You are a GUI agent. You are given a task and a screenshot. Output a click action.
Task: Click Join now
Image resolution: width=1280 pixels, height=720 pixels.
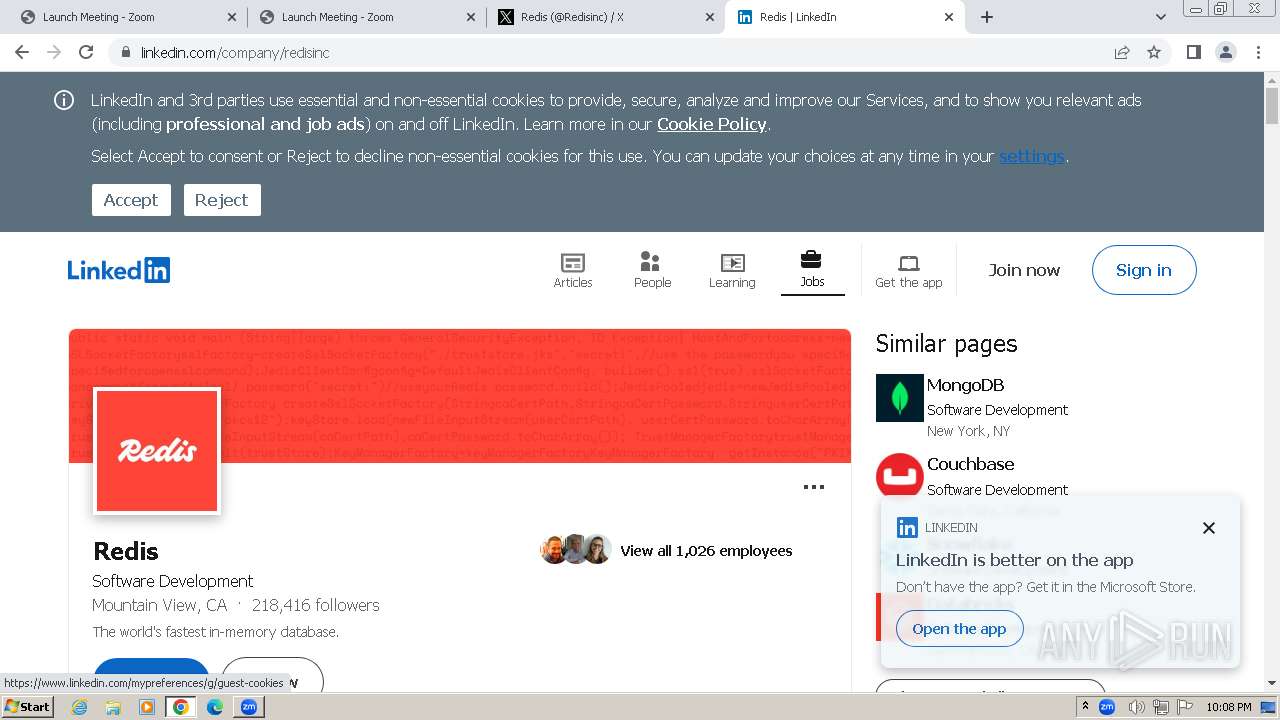coord(1024,270)
